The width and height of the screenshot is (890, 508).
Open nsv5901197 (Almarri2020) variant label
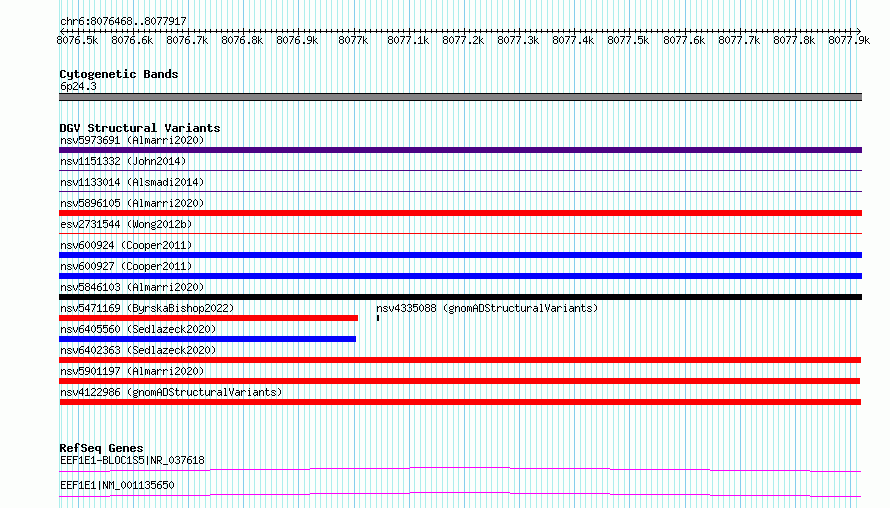(x=132, y=371)
